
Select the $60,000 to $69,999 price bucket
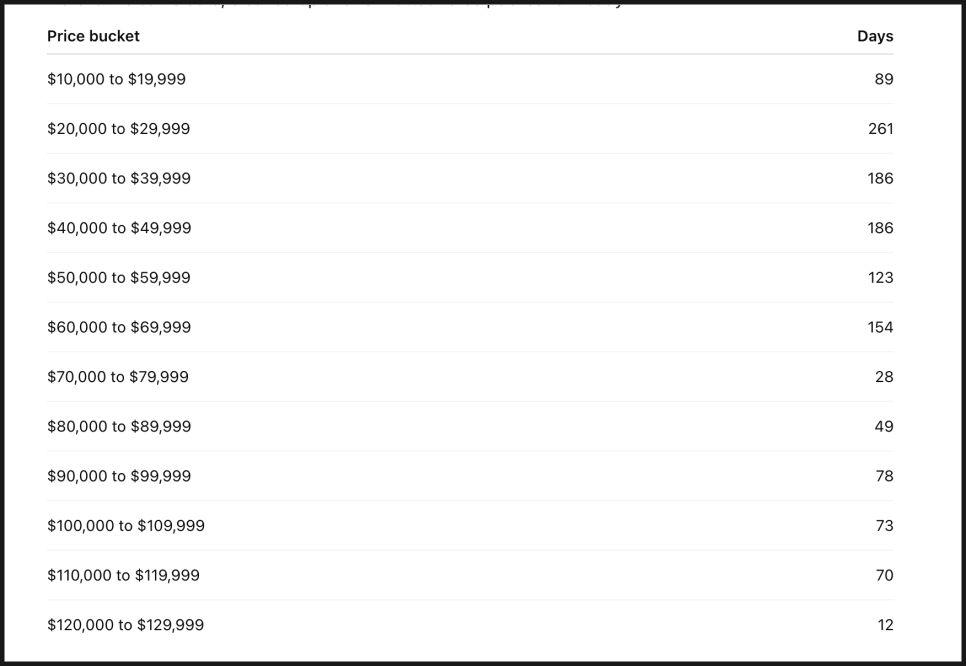pos(119,327)
